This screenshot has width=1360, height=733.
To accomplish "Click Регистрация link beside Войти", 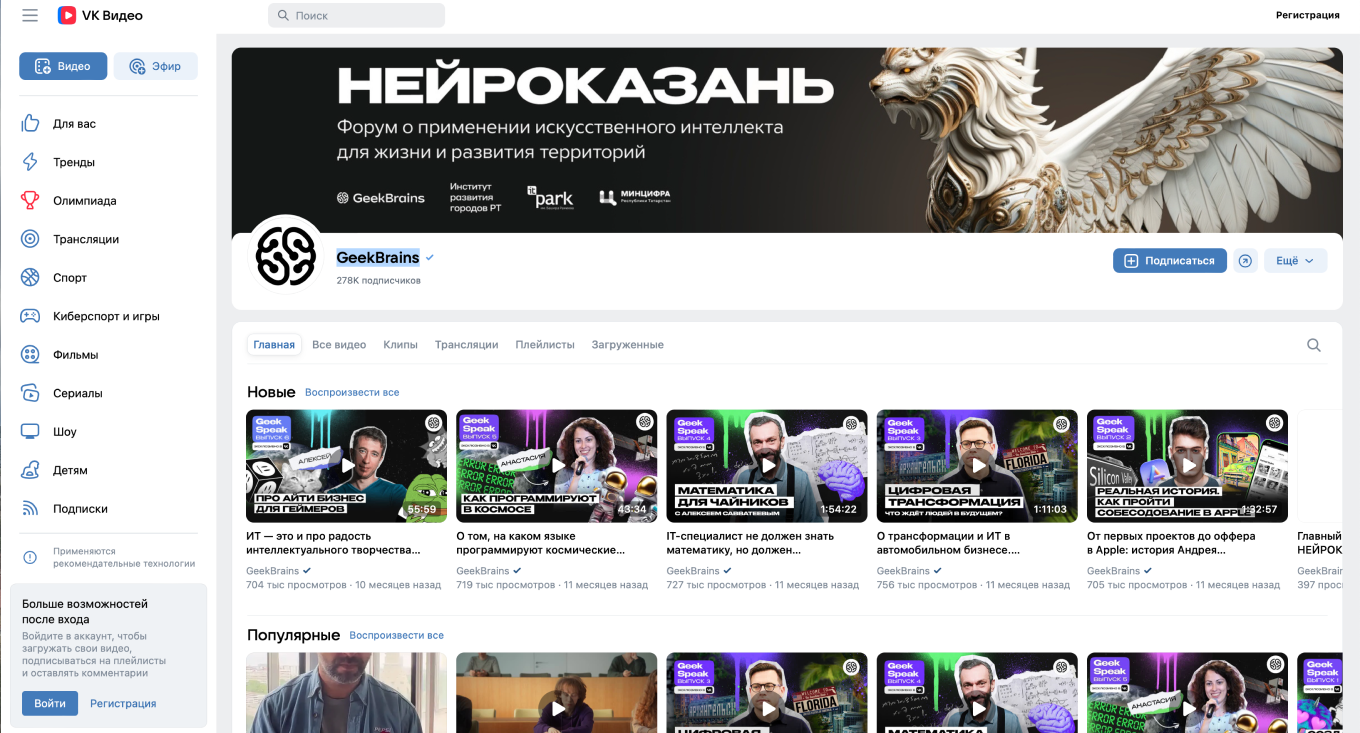I will coord(123,703).
